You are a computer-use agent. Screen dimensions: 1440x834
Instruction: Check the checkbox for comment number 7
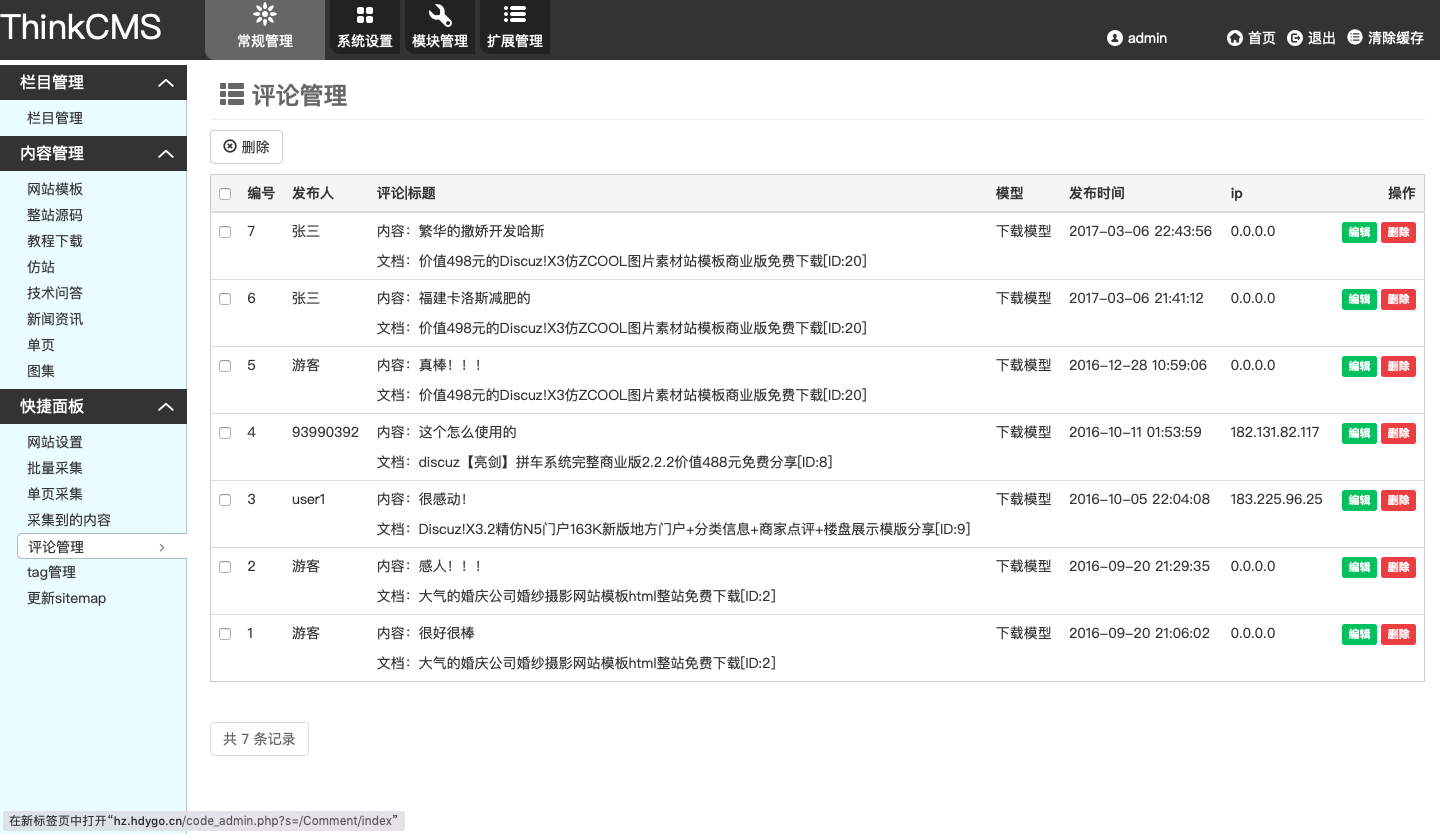point(225,232)
